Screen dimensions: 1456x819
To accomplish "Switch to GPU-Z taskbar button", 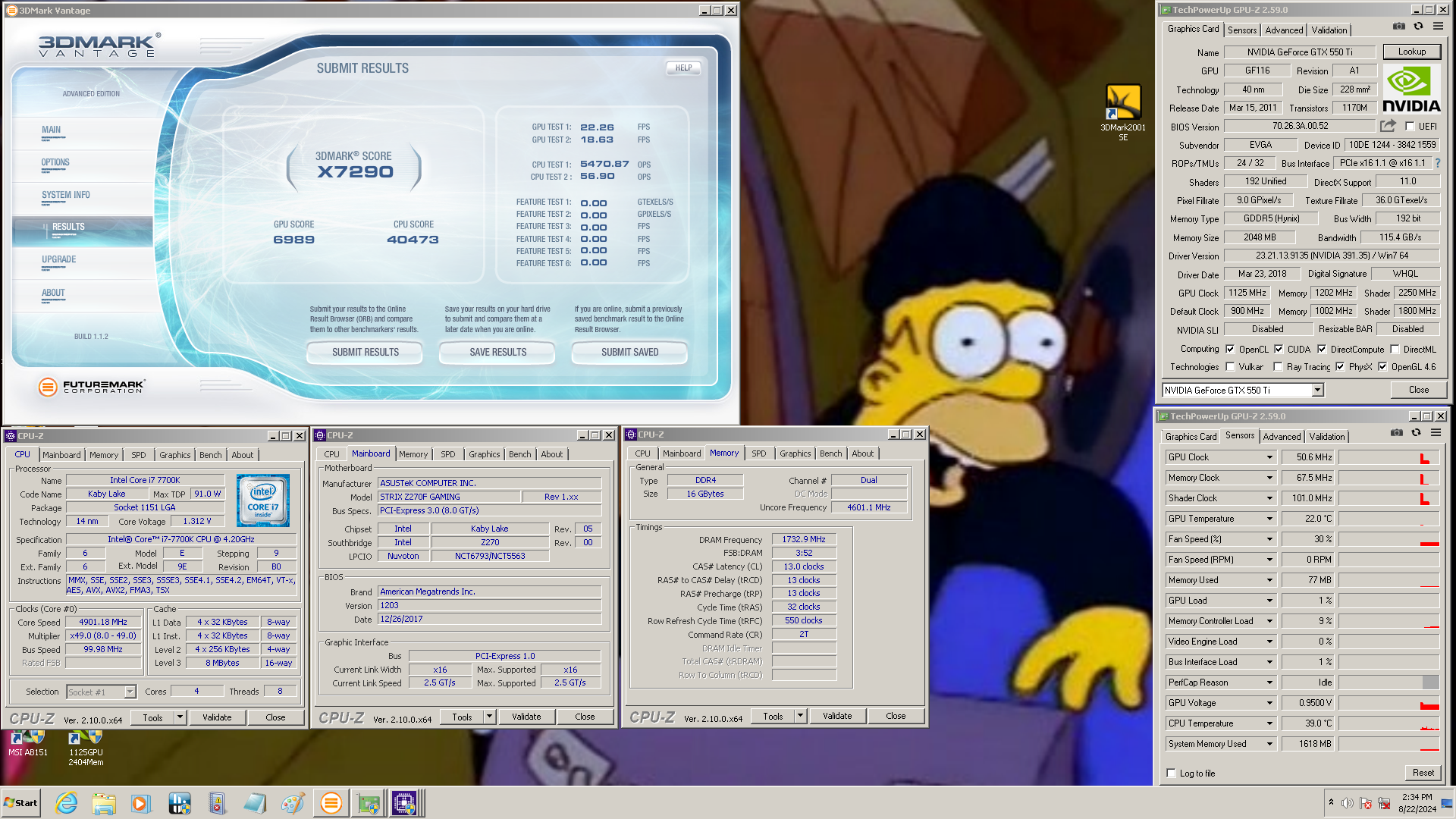I will click(x=368, y=803).
